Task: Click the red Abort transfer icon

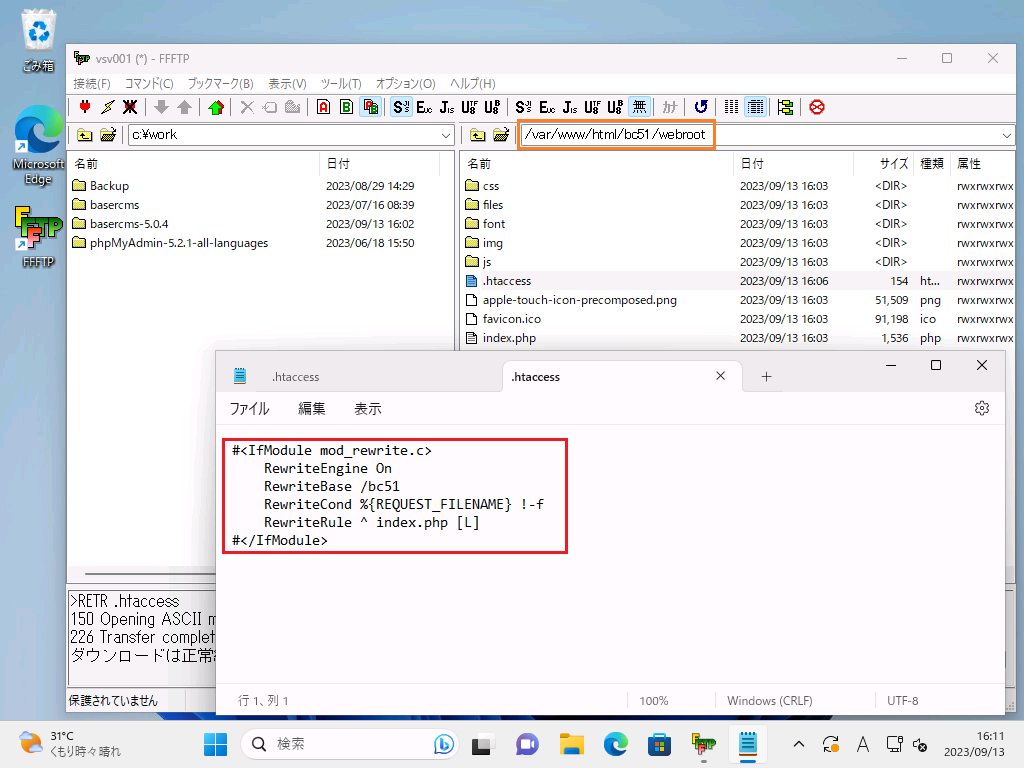Action: [817, 107]
